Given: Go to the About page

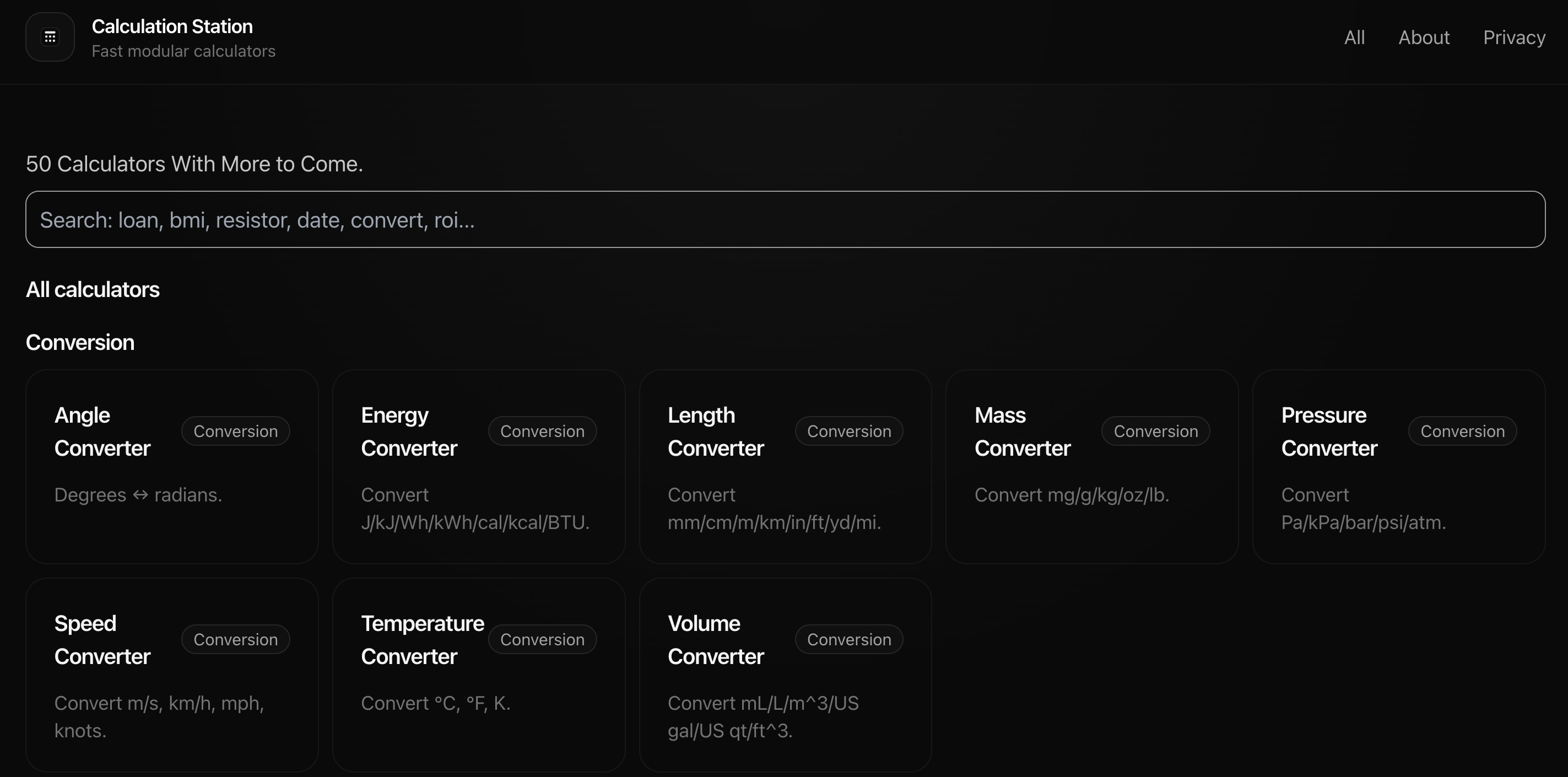Looking at the screenshot, I should tap(1424, 38).
